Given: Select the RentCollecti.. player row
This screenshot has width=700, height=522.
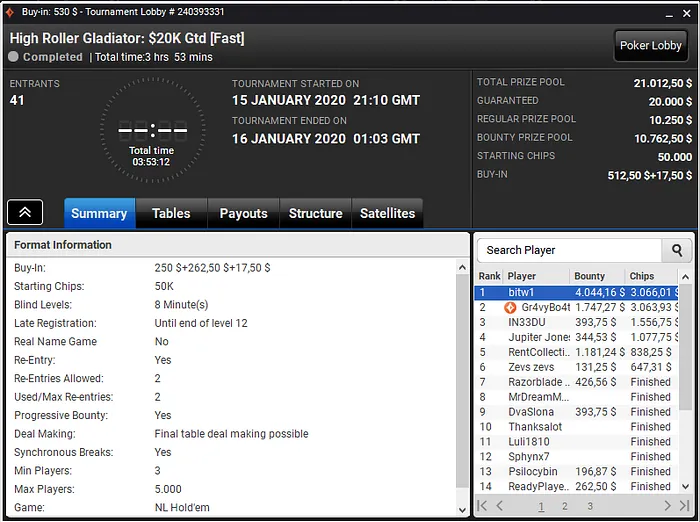Looking at the screenshot, I should coord(577,352).
